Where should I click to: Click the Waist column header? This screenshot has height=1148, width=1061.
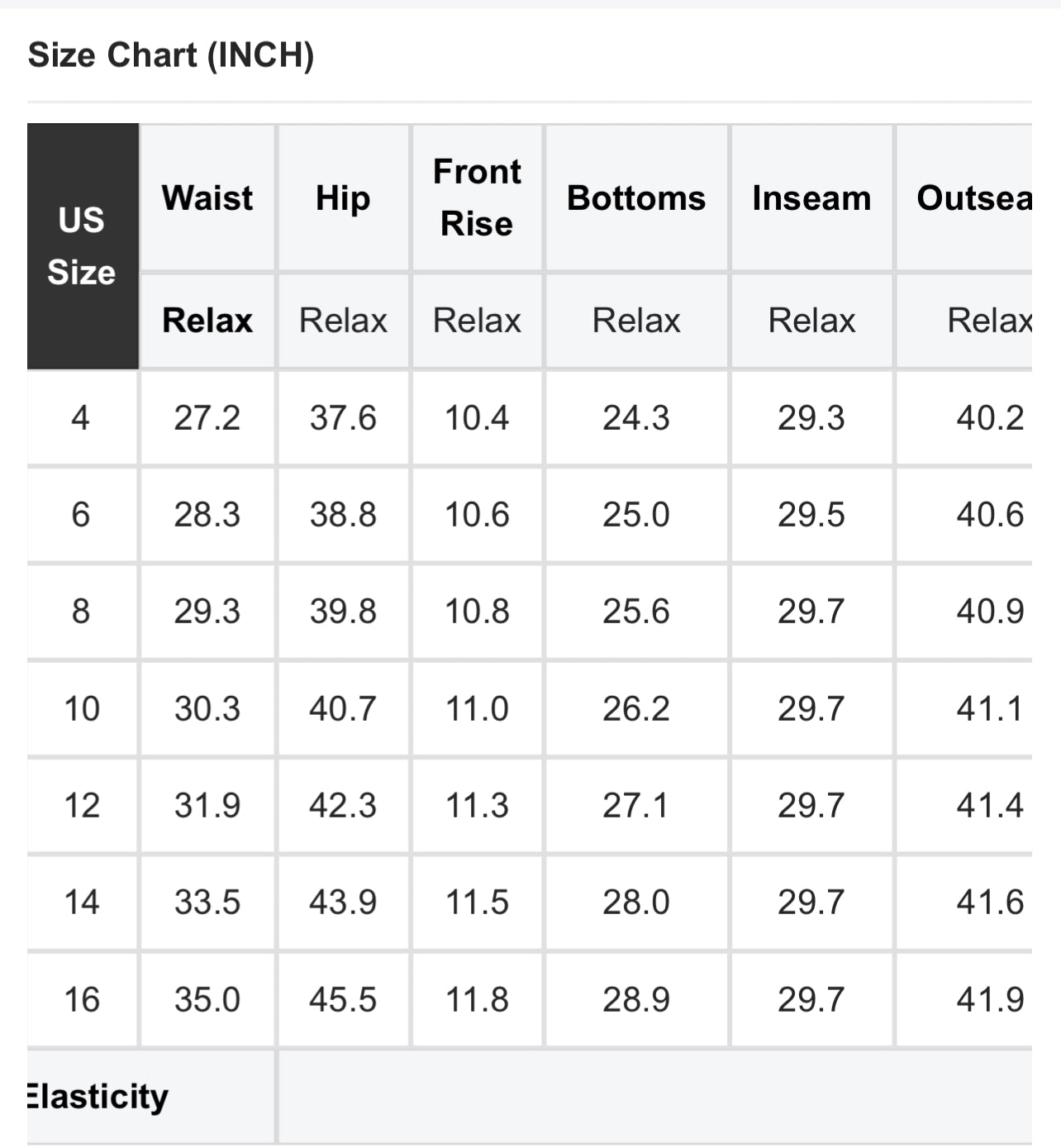coord(207,198)
